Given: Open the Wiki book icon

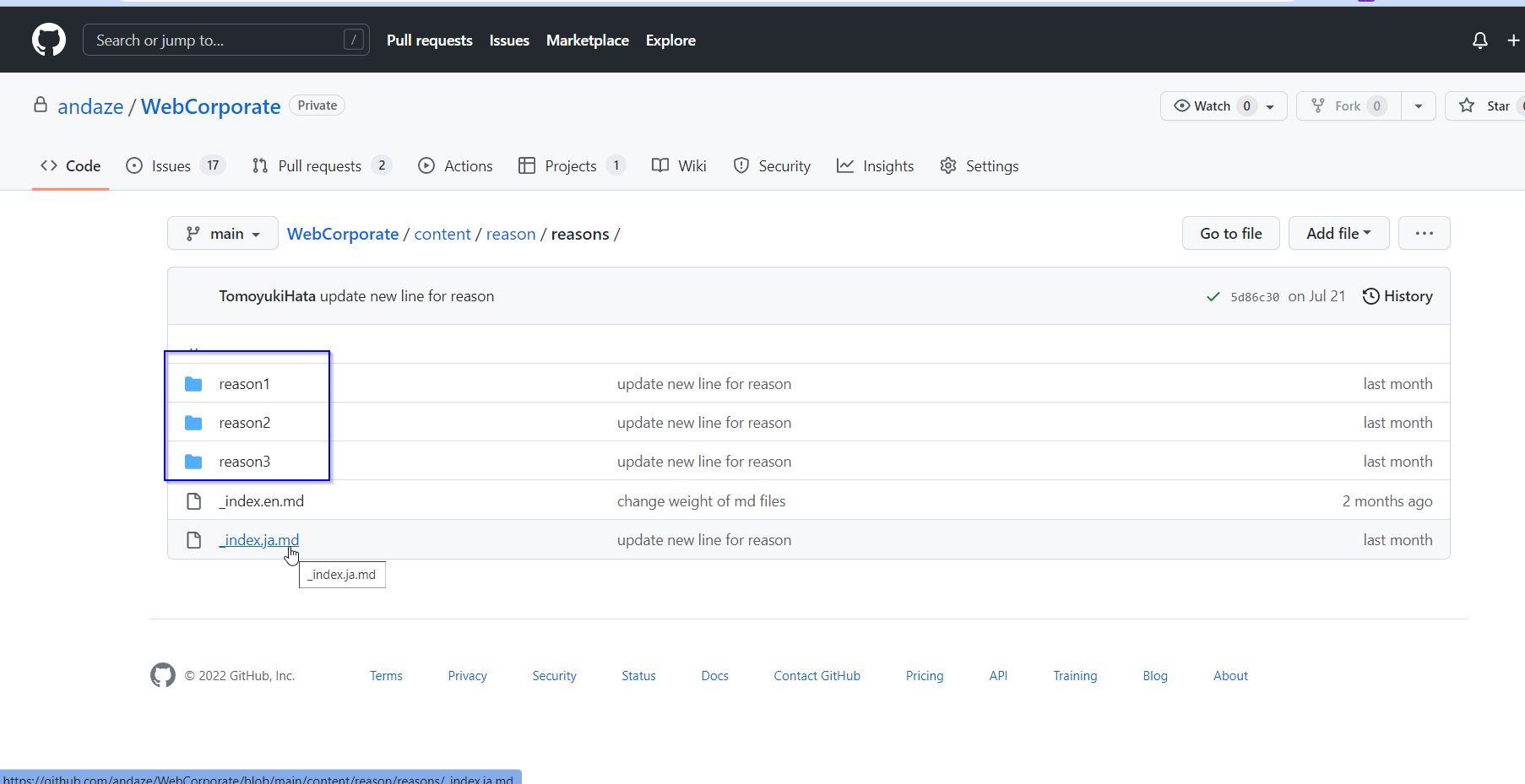Looking at the screenshot, I should pyautogui.click(x=659, y=165).
